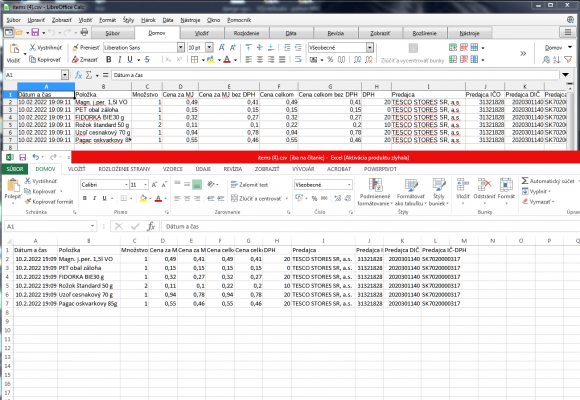
Task: Click Zmazať (clear formatting) in LibreOffice
Action: pos(85,59)
